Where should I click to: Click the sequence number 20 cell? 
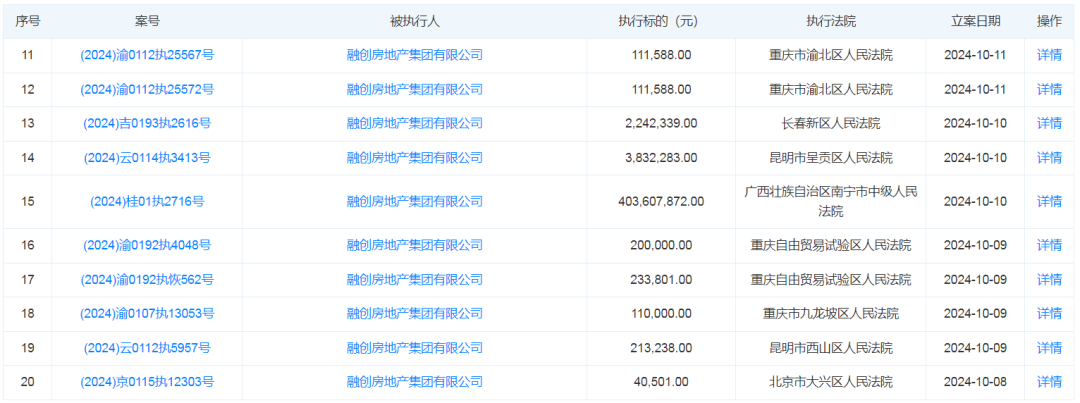tap(28, 382)
